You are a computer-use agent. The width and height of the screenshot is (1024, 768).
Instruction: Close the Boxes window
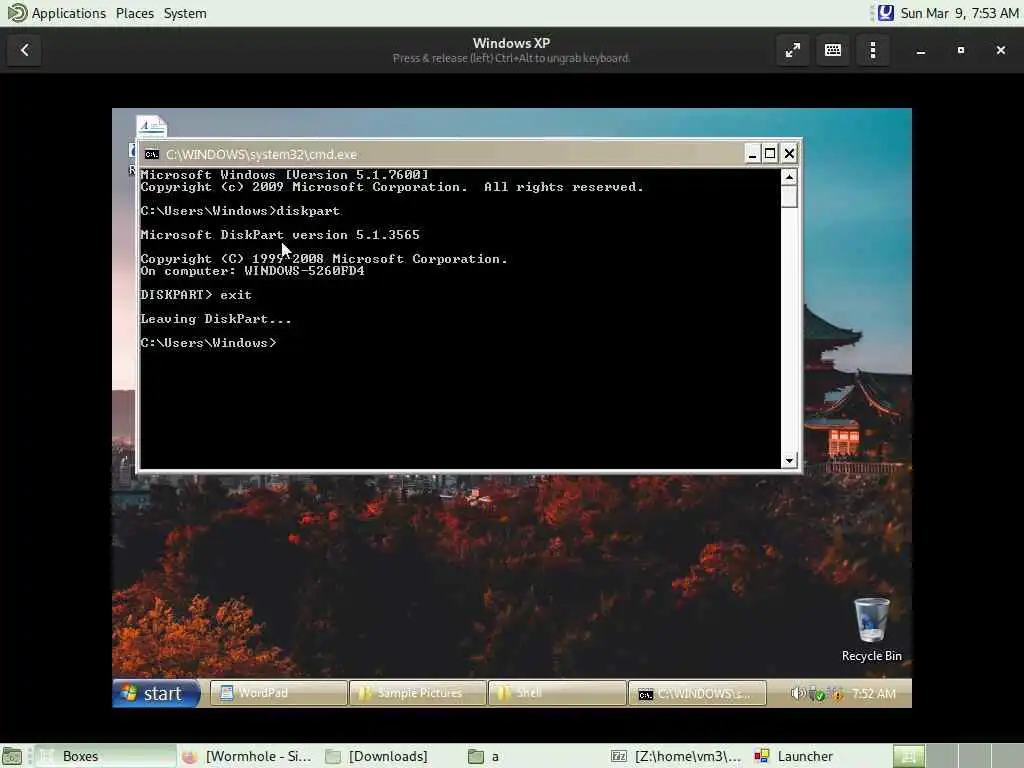point(1000,50)
